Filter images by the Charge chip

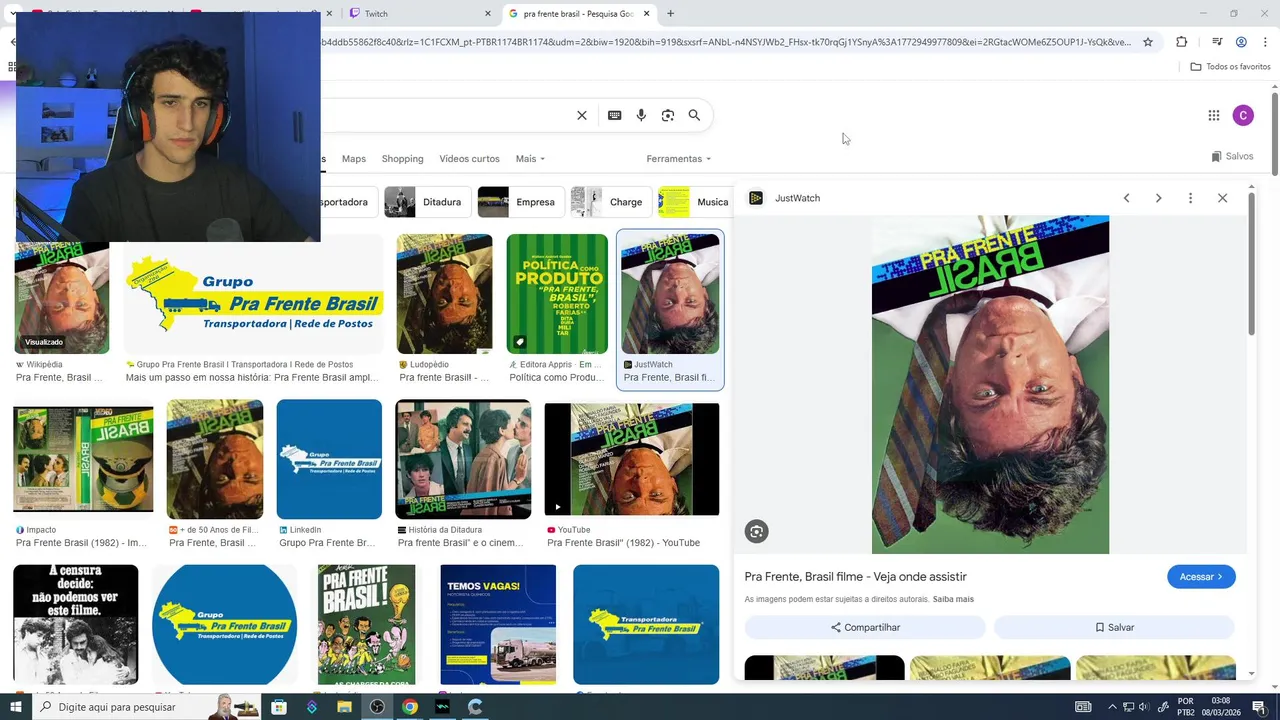pos(610,202)
